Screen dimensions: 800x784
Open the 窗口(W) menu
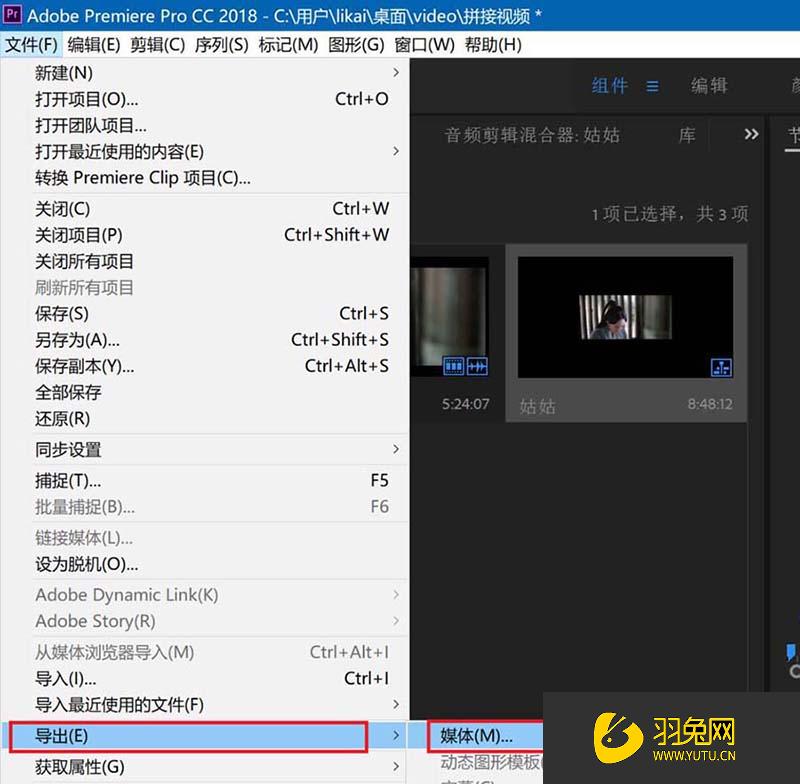[x=424, y=45]
